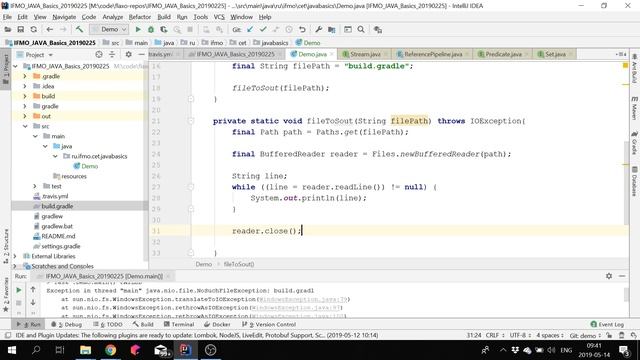Open File Explorer from the taskbar

coord(85,350)
